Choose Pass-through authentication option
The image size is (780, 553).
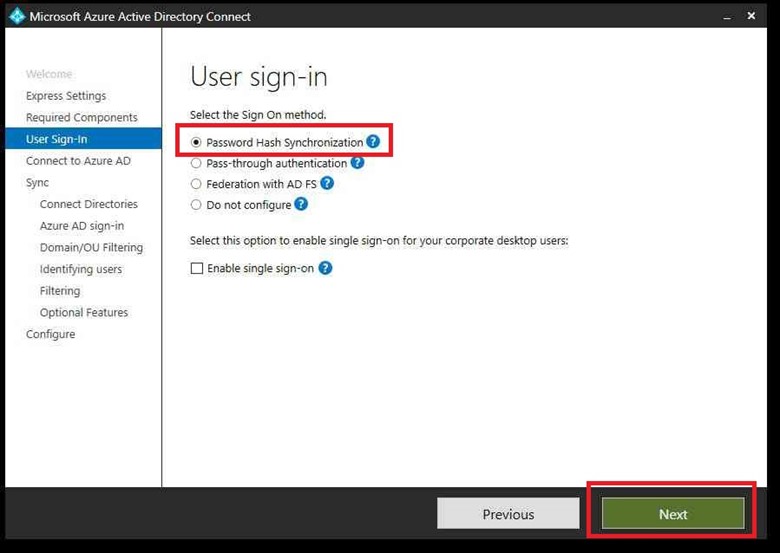[196, 164]
